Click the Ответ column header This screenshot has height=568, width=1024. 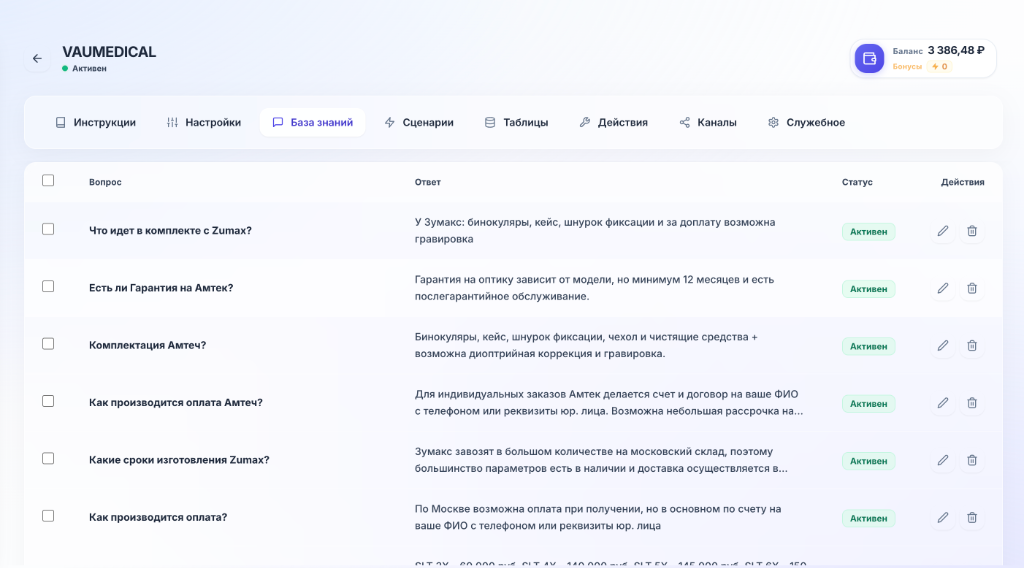(x=428, y=182)
